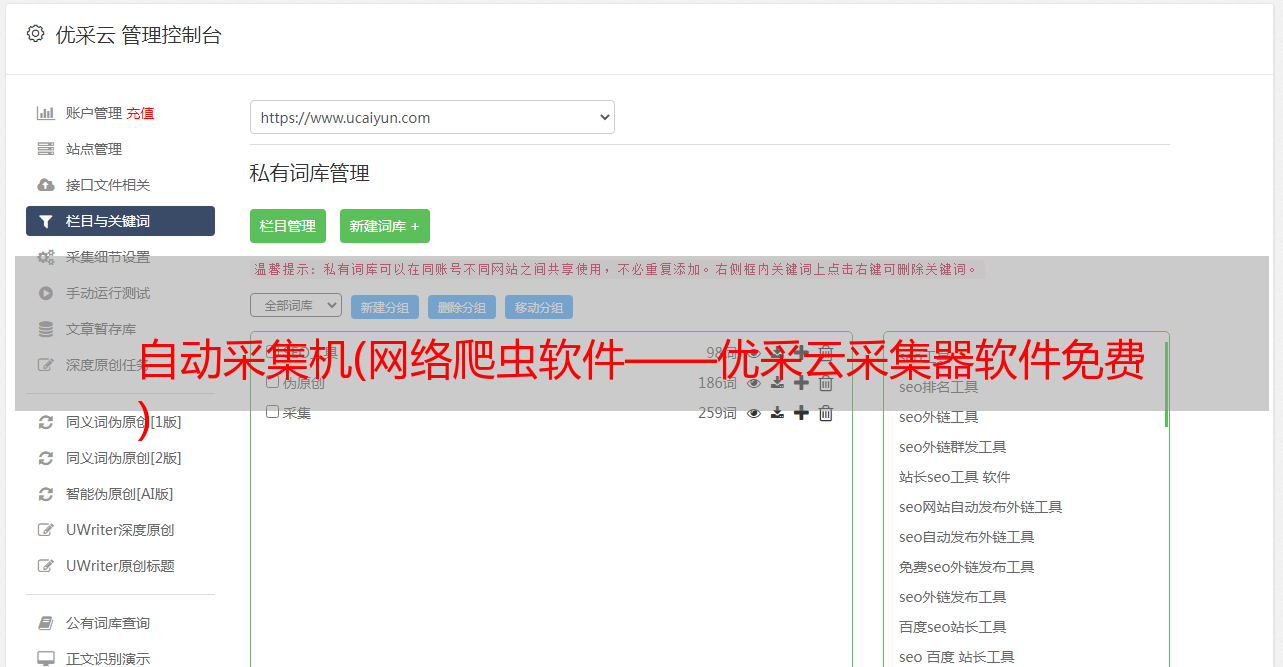Click the refresh icon for 同义词伪原创[2版]
The width and height of the screenshot is (1283, 667).
coord(46,458)
